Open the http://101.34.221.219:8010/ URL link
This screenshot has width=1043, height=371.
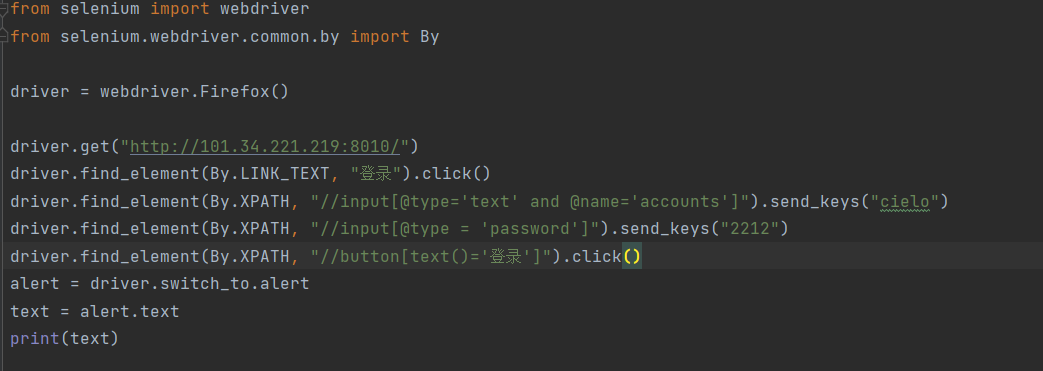coord(265,146)
